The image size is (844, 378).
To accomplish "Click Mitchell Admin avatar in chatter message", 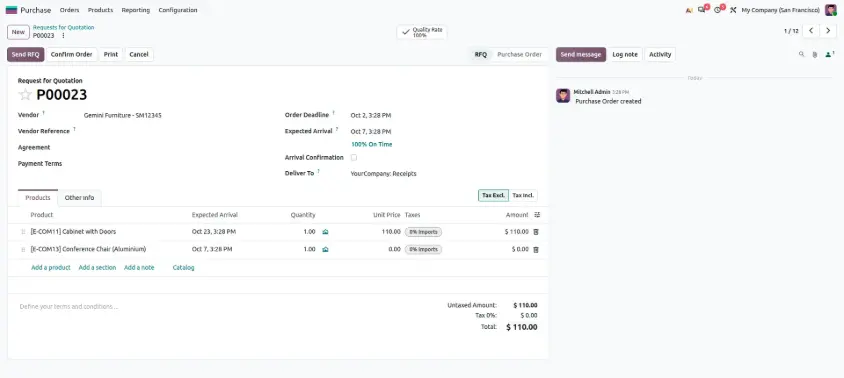I will (x=563, y=96).
